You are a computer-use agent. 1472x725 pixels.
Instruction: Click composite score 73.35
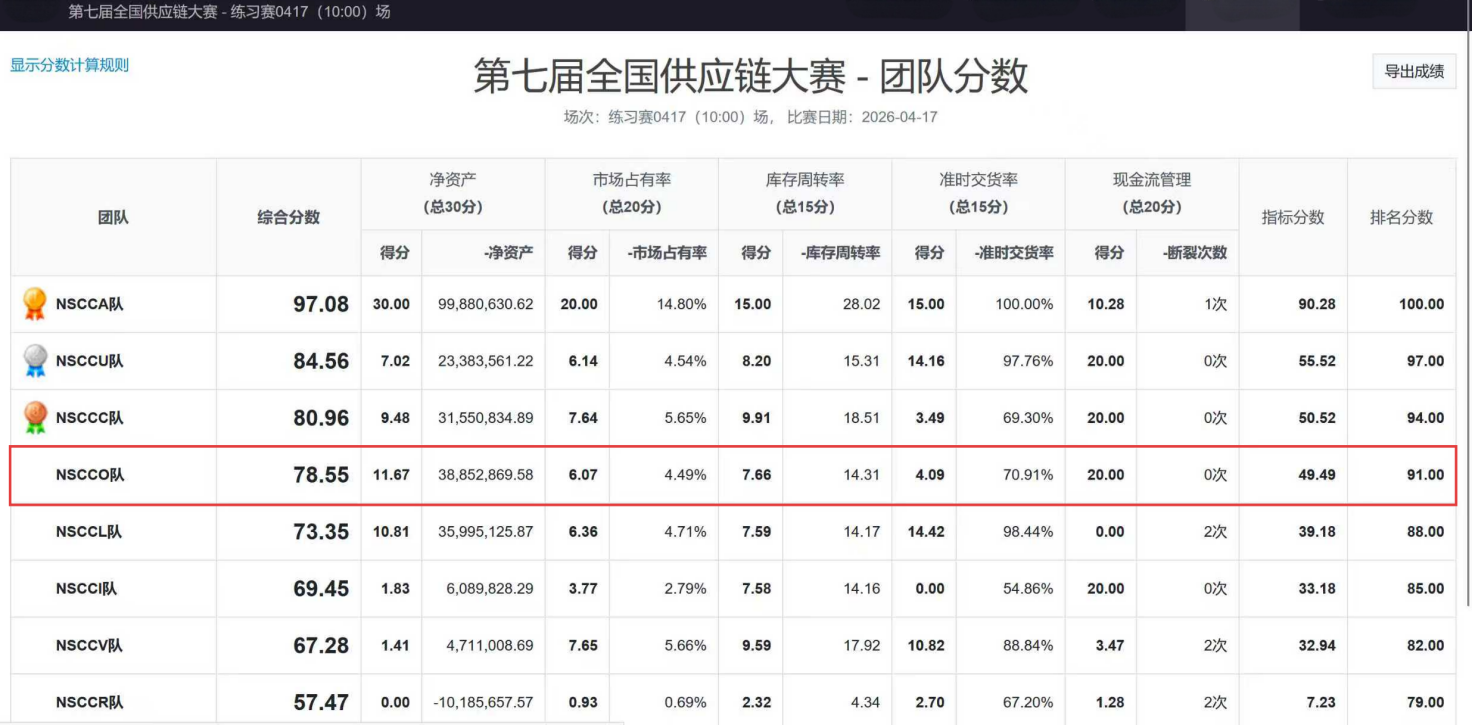click(x=321, y=532)
